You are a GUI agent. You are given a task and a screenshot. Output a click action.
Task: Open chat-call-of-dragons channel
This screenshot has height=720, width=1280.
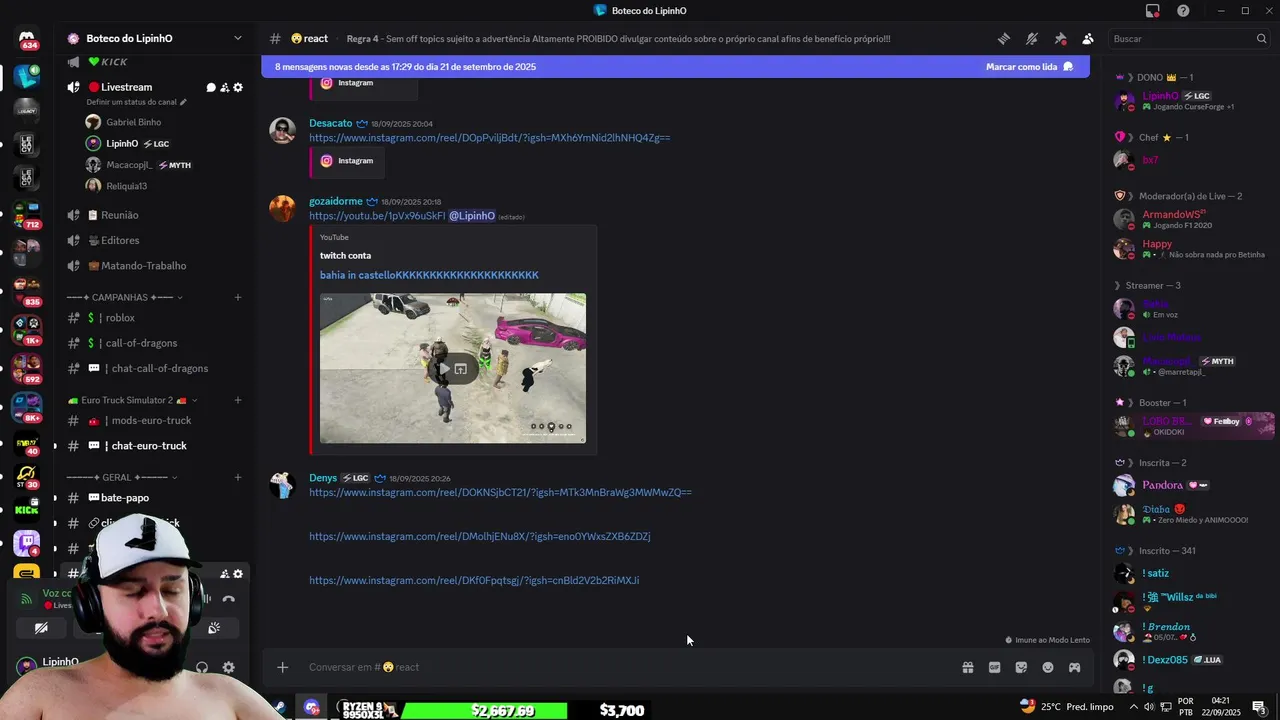[156, 369]
